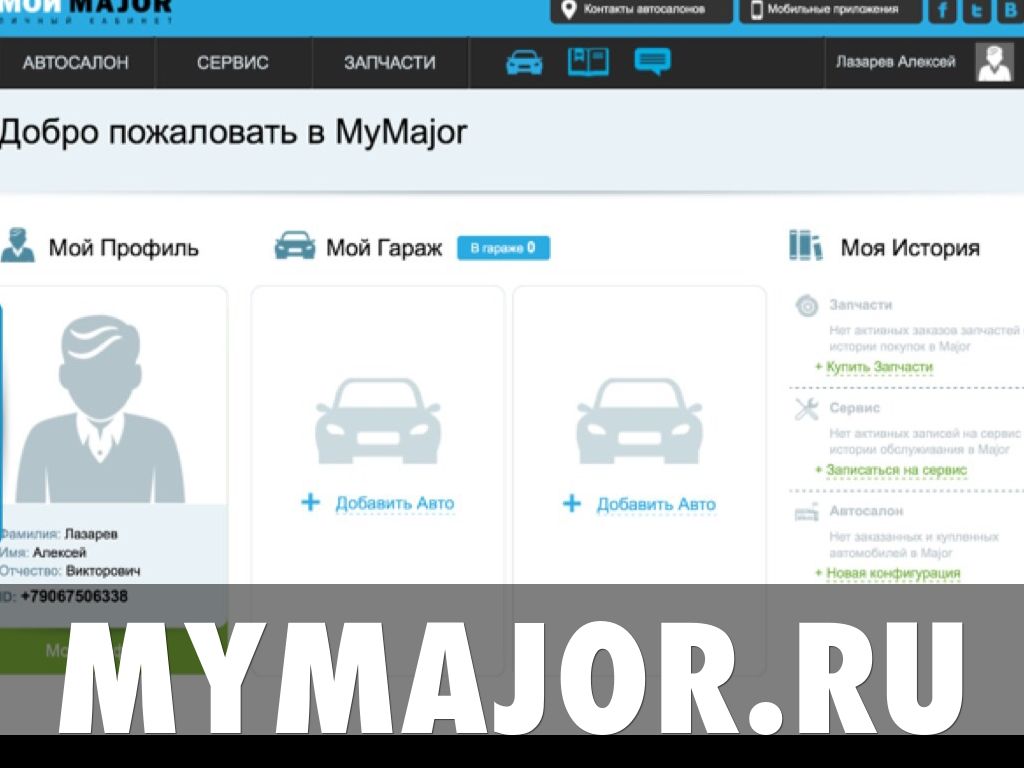Click the Моя История books icon
The height and width of the screenshot is (768, 1024).
point(805,246)
